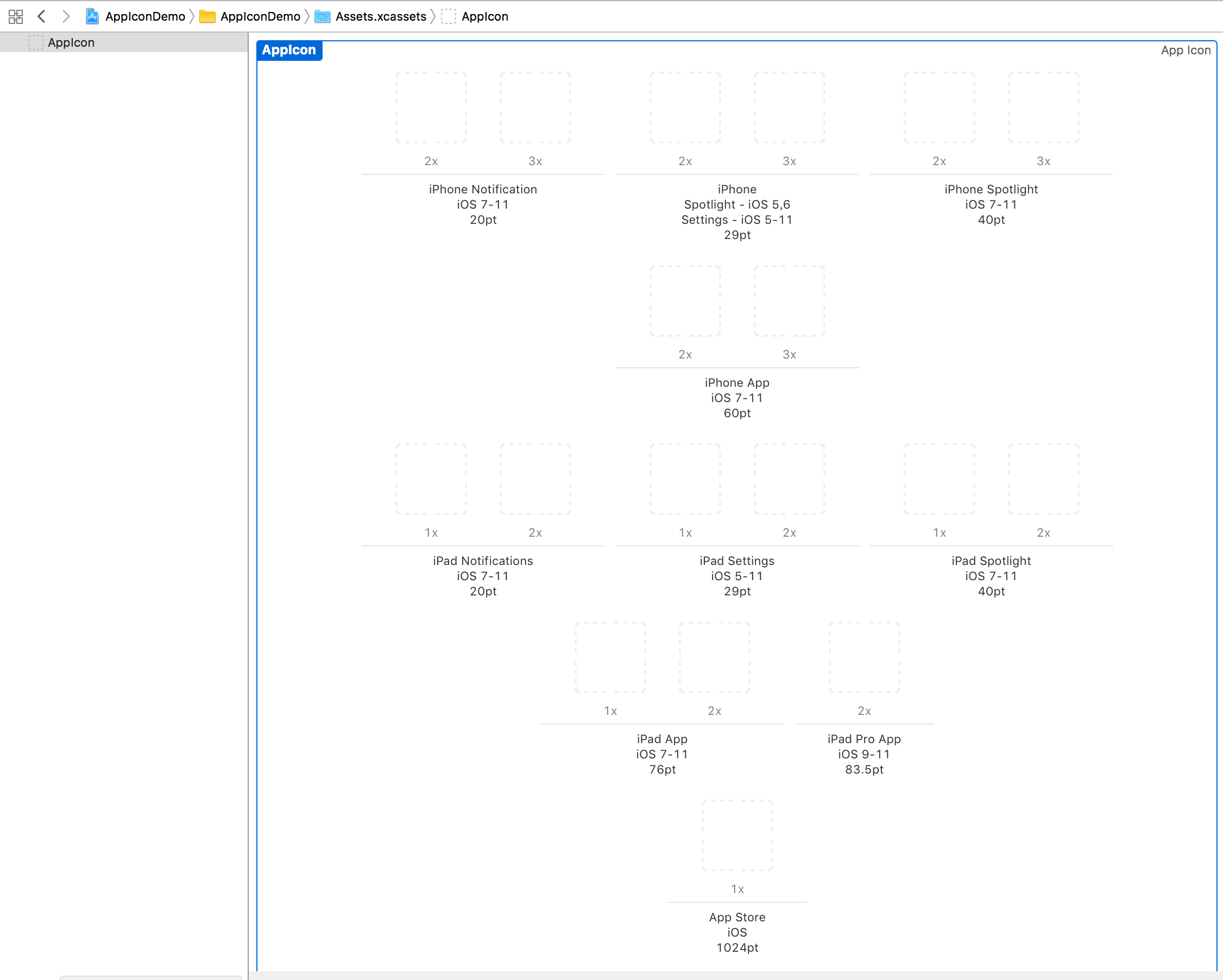Click the iPad App label

coord(663,739)
